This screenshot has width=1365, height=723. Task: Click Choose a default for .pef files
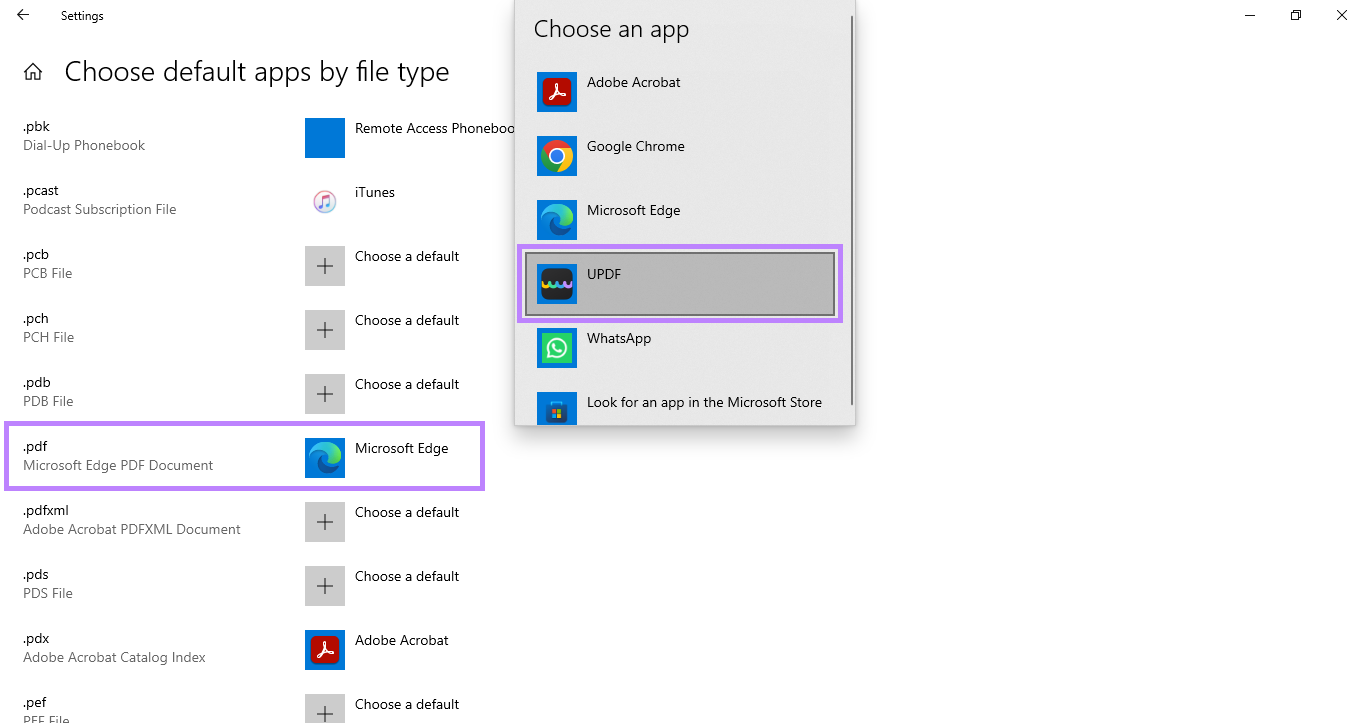point(324,710)
